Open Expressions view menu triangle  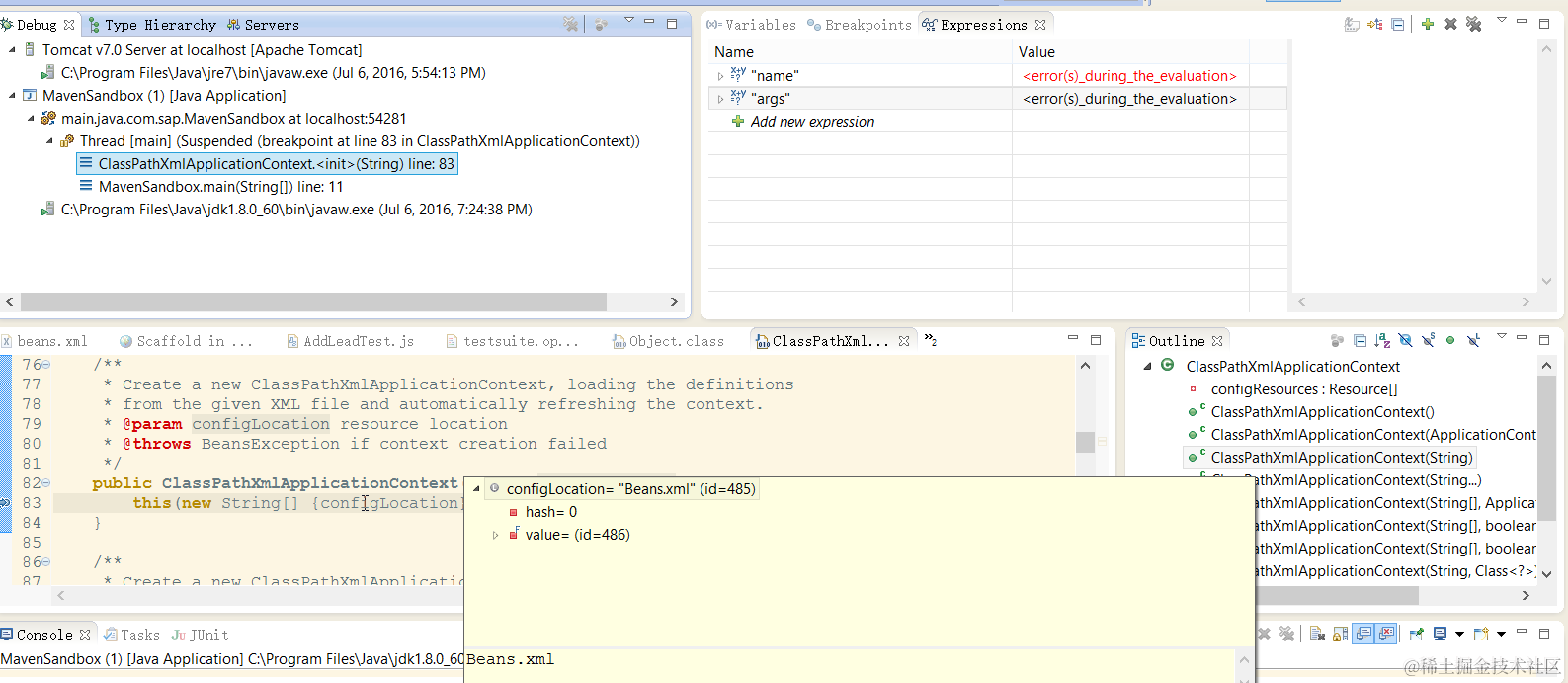point(1502,21)
